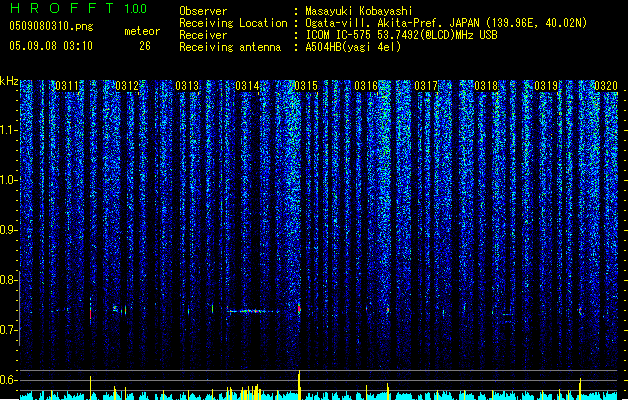Click the filename 0509080310.png

(x=51, y=26)
